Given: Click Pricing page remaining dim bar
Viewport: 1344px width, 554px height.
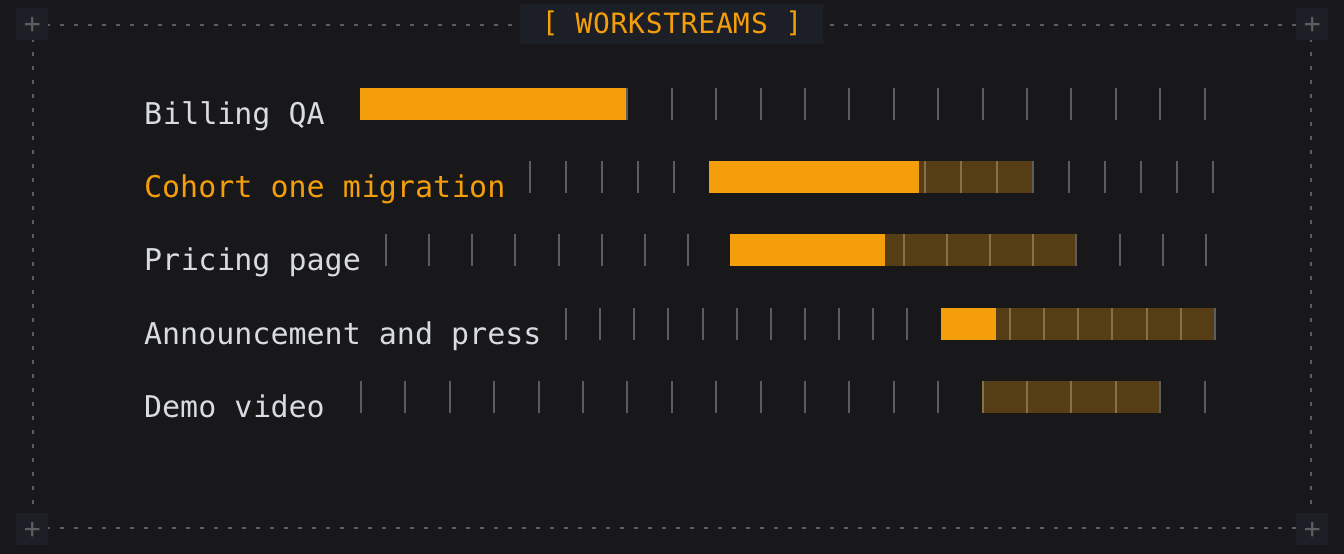Looking at the screenshot, I should pyautogui.click(x=981, y=250).
